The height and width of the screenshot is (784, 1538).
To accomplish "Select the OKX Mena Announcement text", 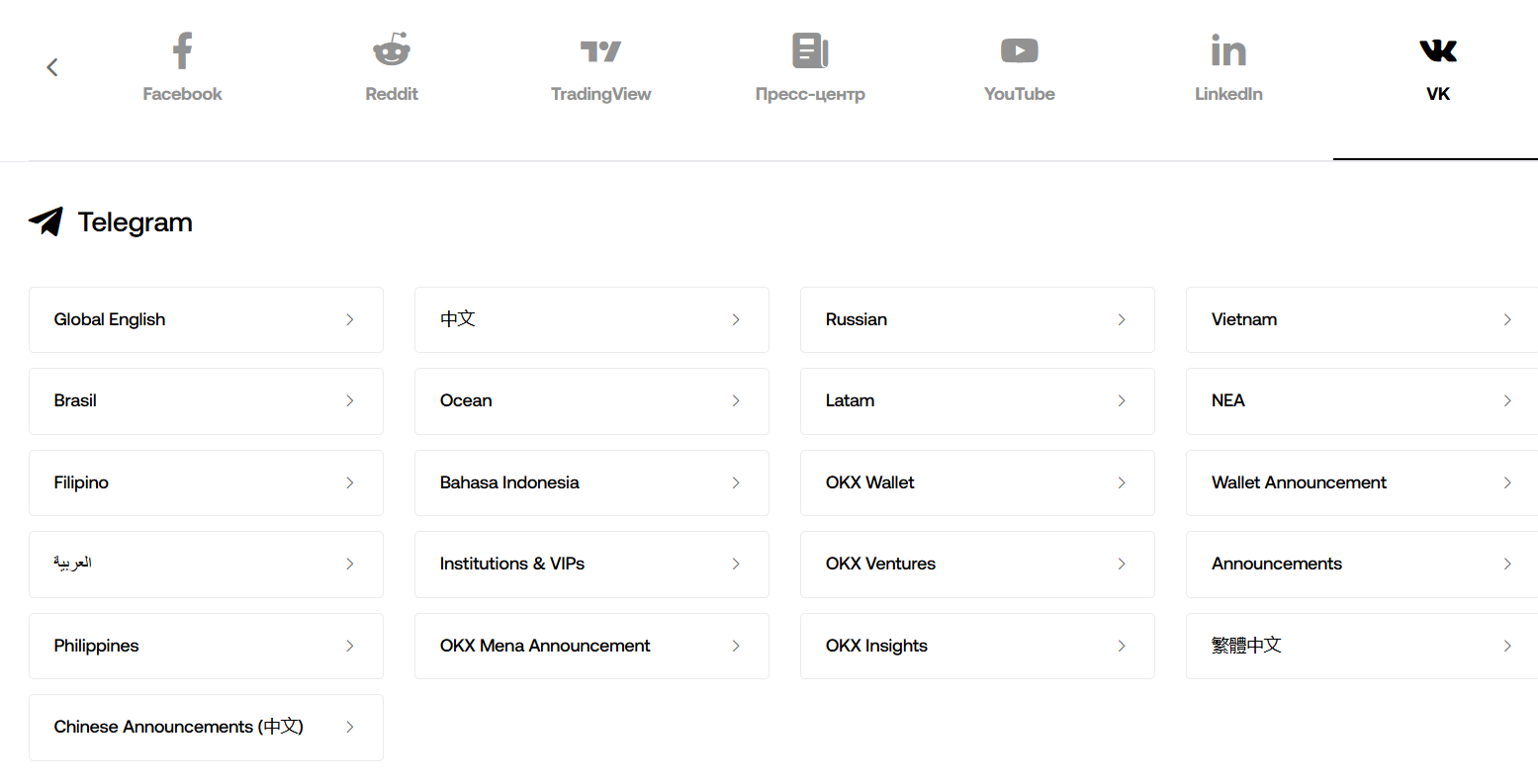I will point(545,646).
